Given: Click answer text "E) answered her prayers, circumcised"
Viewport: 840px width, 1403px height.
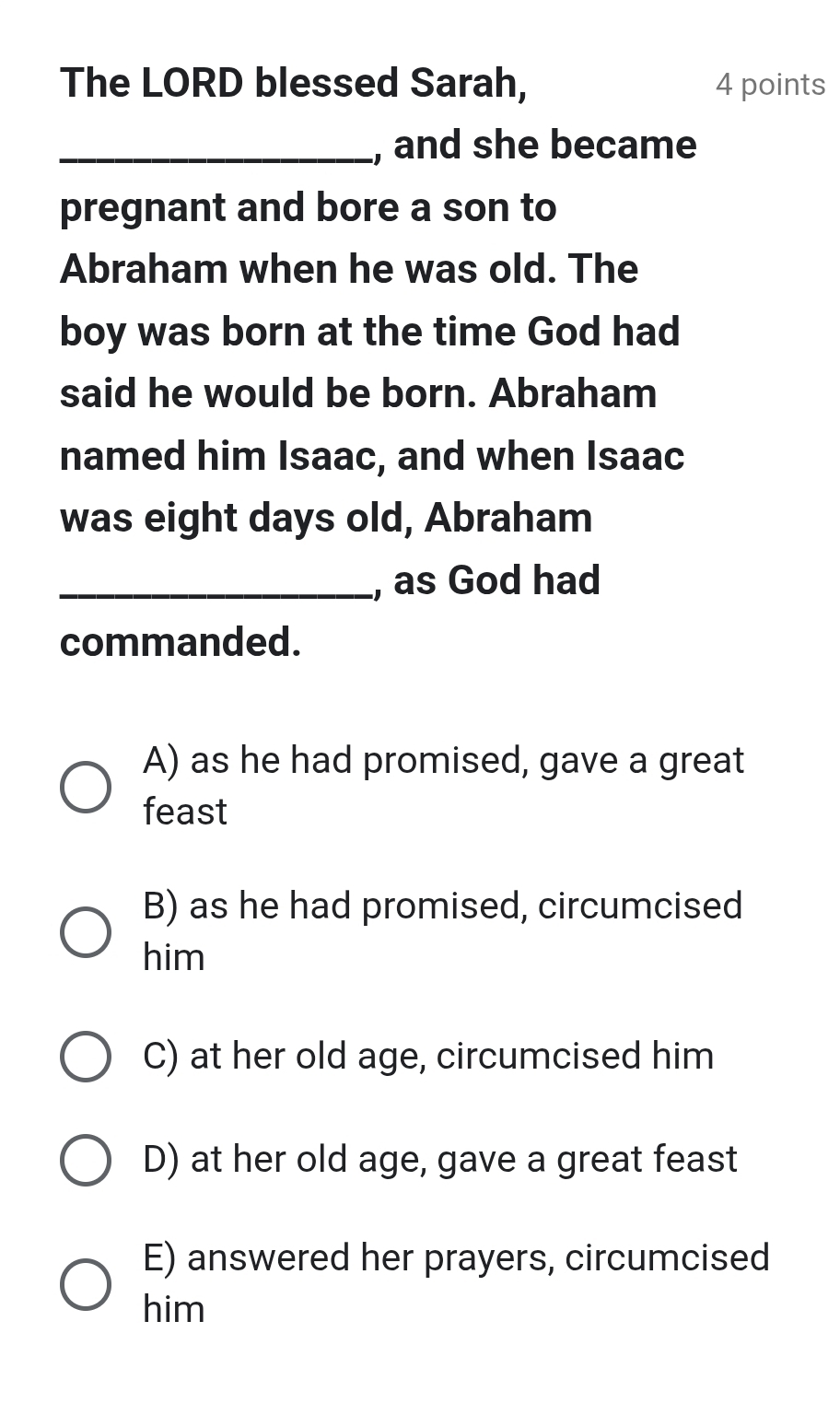Looking at the screenshot, I should pos(456,1258).
